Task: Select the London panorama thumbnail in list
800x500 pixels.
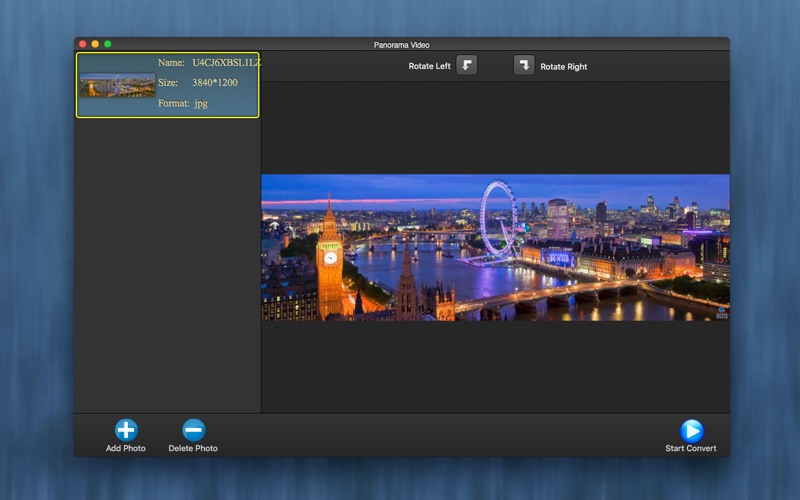Action: tap(118, 86)
